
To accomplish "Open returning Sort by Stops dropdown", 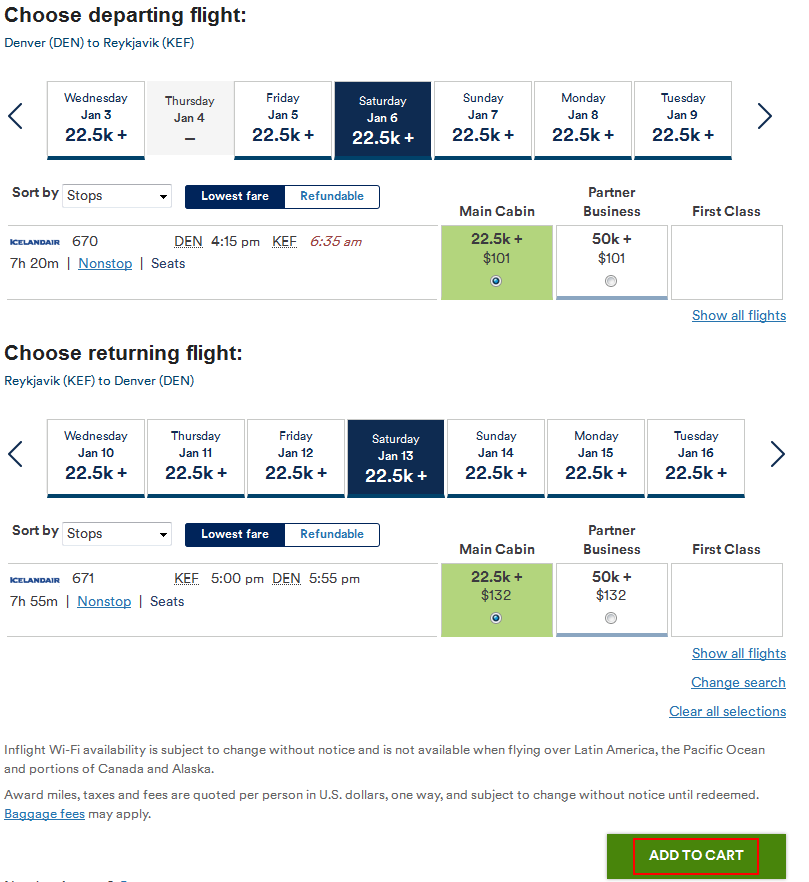I will 116,533.
